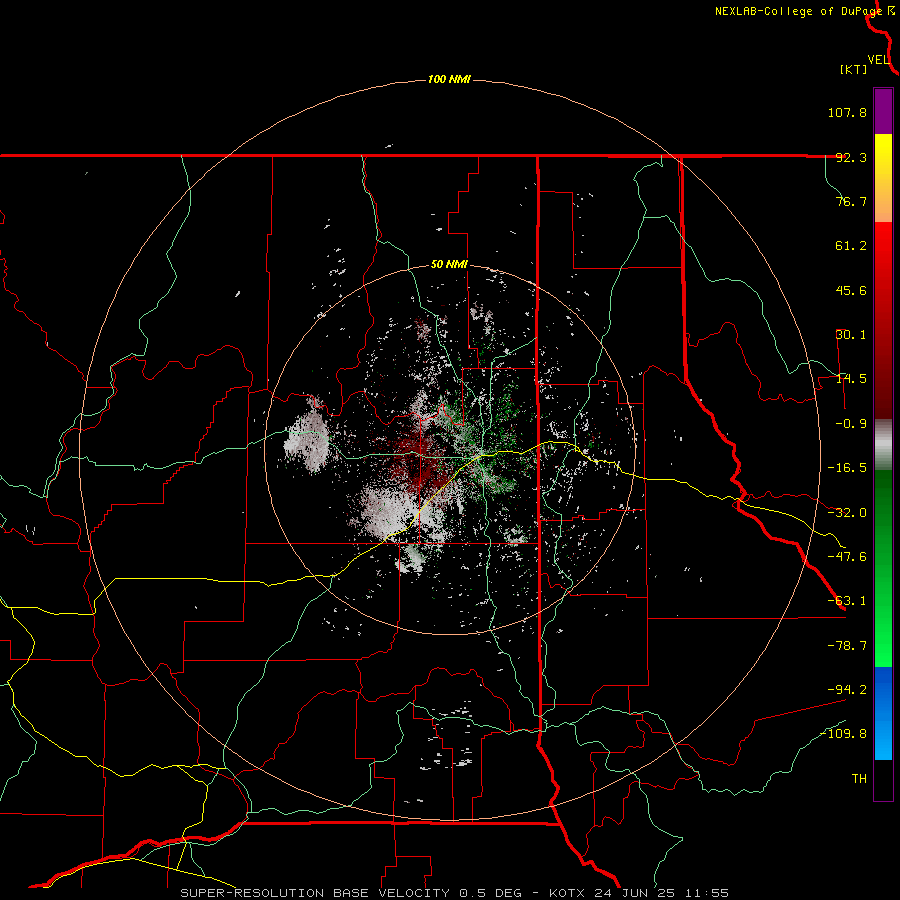Click the -78.7 velocity scale value
The image size is (900, 900).
[x=847, y=646]
